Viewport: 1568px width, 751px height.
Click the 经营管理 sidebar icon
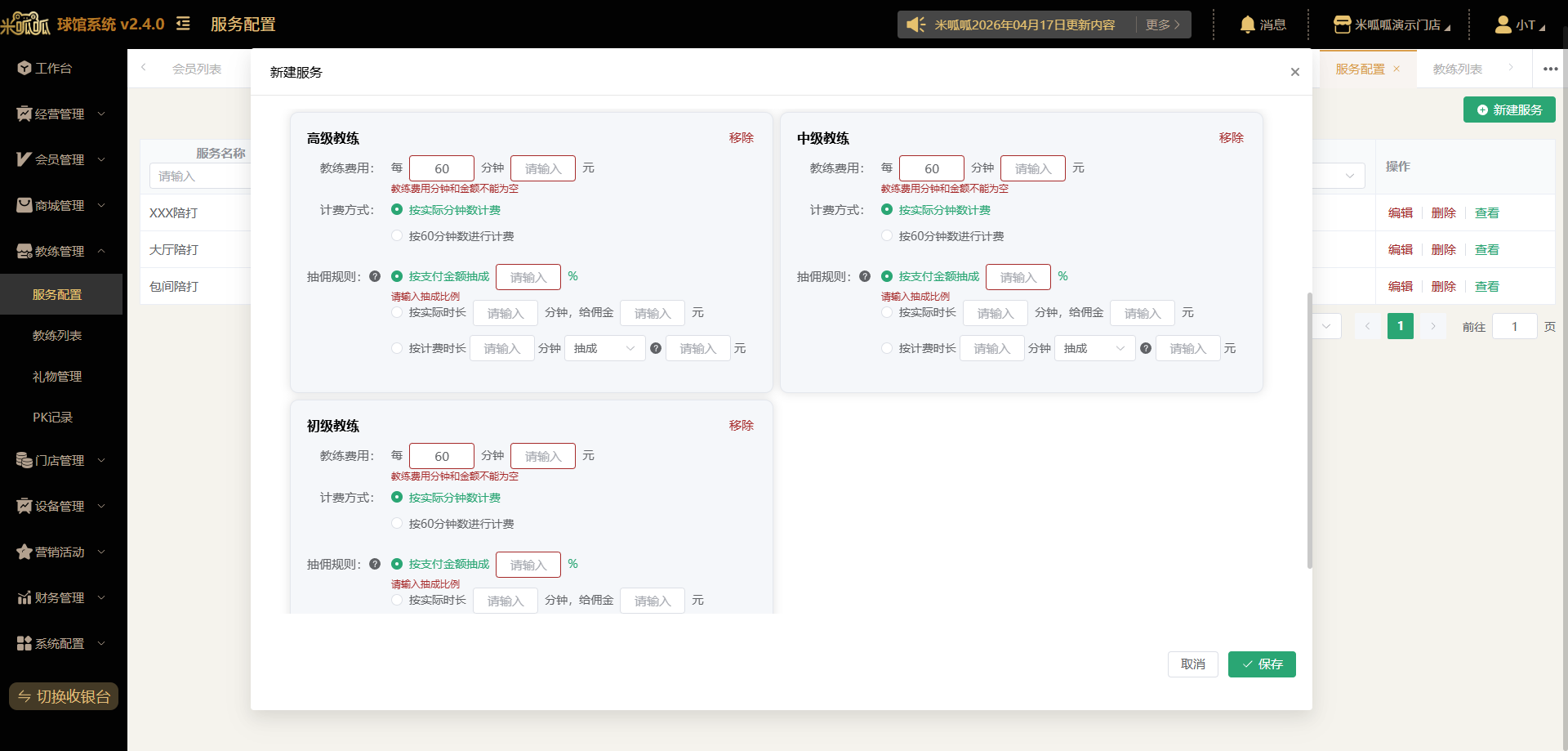tap(24, 114)
